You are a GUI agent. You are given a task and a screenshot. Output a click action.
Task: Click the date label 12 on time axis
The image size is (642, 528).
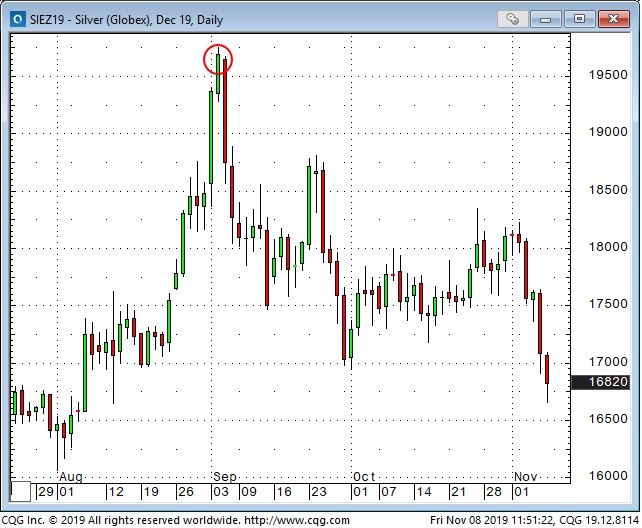pyautogui.click(x=116, y=492)
